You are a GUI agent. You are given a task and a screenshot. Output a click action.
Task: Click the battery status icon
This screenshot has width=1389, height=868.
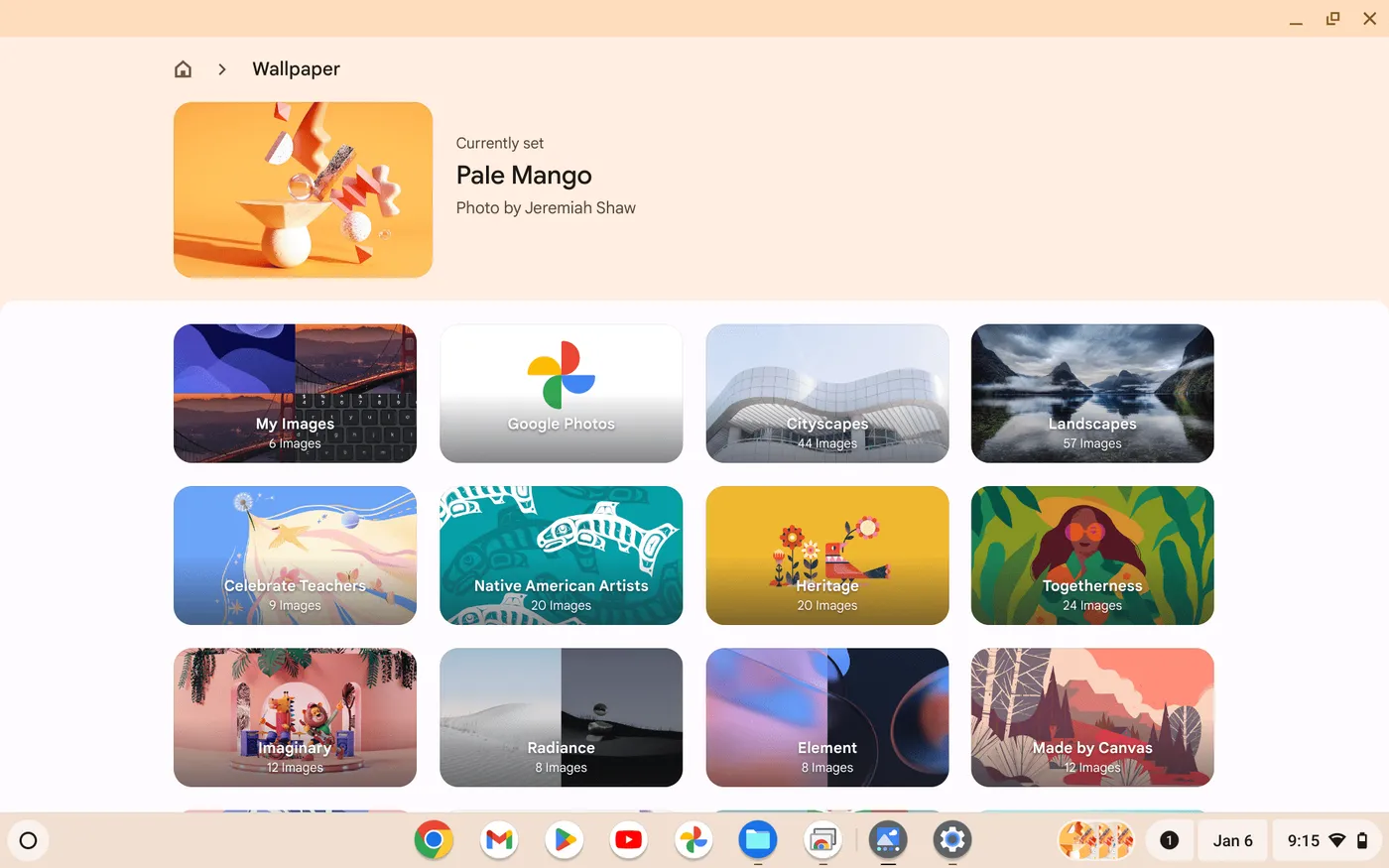coord(1362,840)
